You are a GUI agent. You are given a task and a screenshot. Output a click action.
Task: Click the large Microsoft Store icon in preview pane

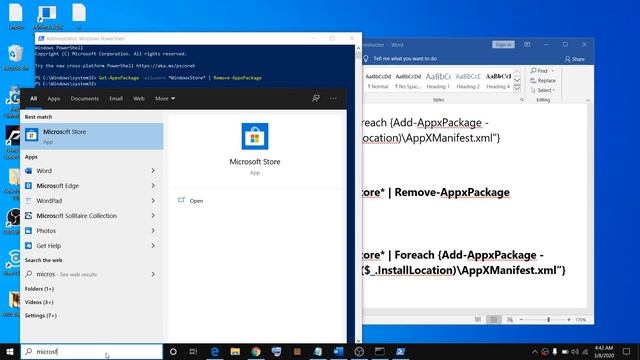point(255,136)
